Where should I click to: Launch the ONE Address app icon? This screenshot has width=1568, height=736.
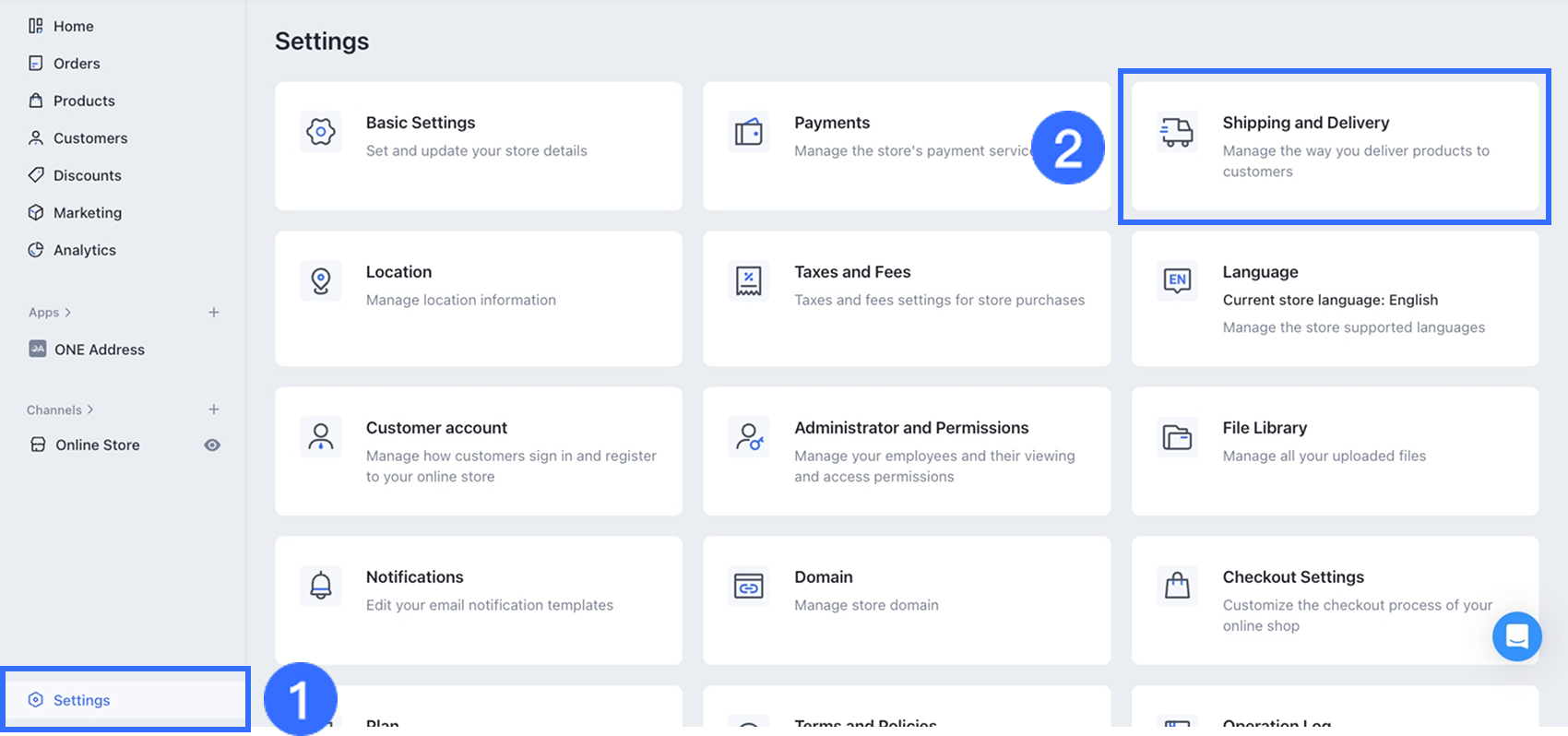click(x=38, y=349)
